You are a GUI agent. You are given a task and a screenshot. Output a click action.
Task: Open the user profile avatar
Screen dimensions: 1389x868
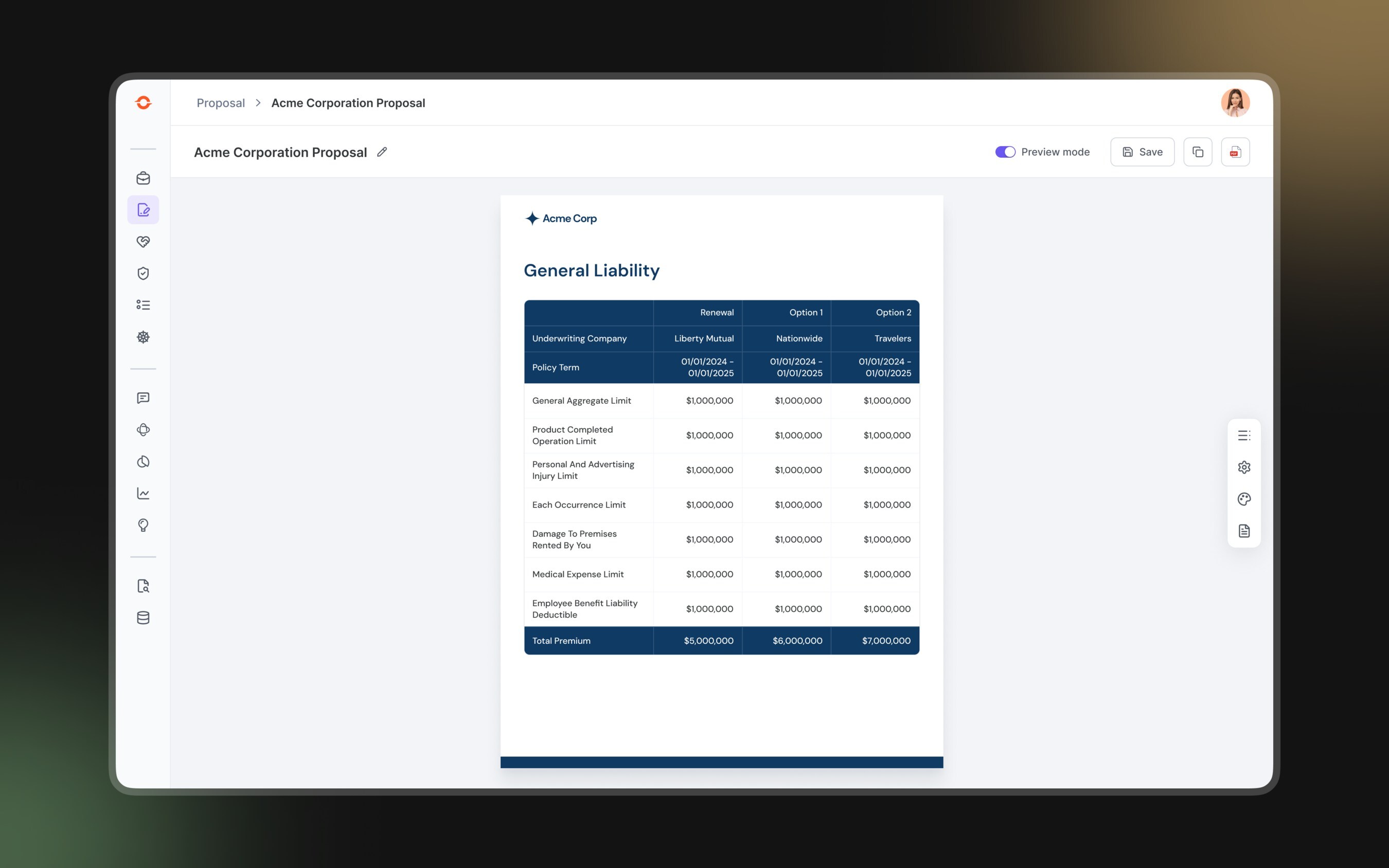coord(1235,103)
